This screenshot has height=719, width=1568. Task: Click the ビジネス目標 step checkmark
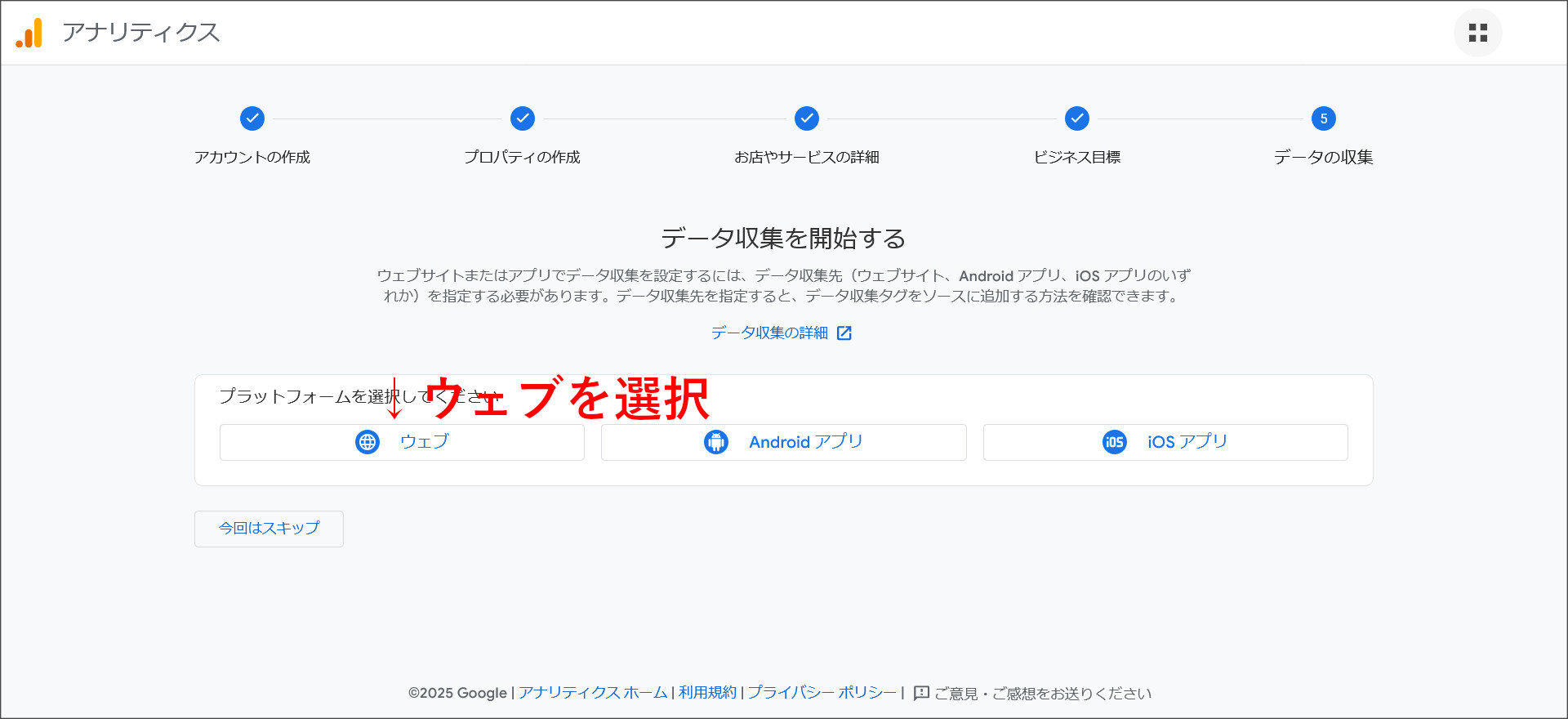1077,118
